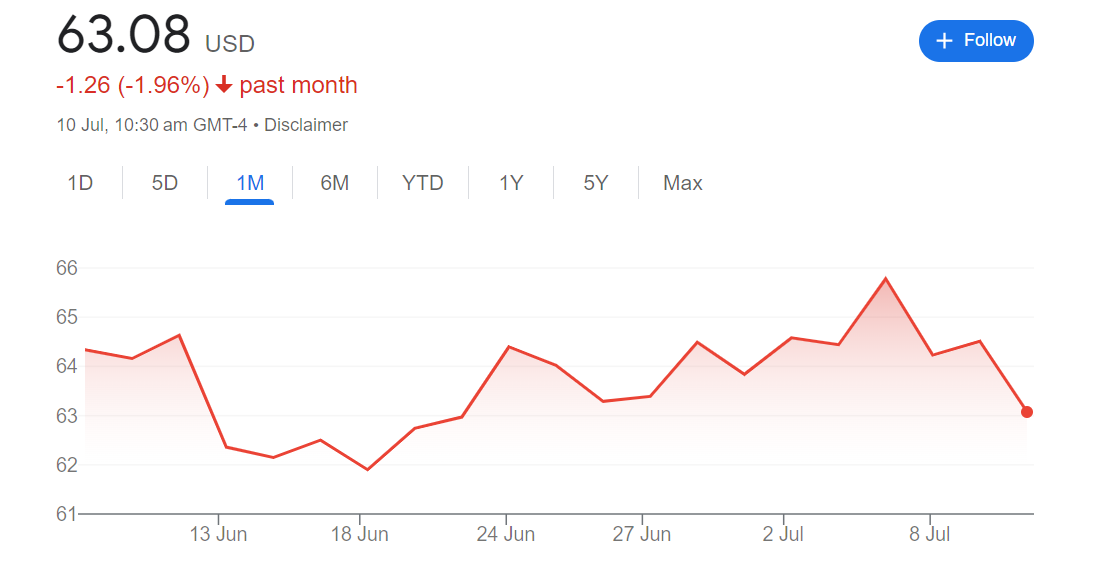Click the 63.08 price value
This screenshot has height=571, width=1110.
point(124,36)
